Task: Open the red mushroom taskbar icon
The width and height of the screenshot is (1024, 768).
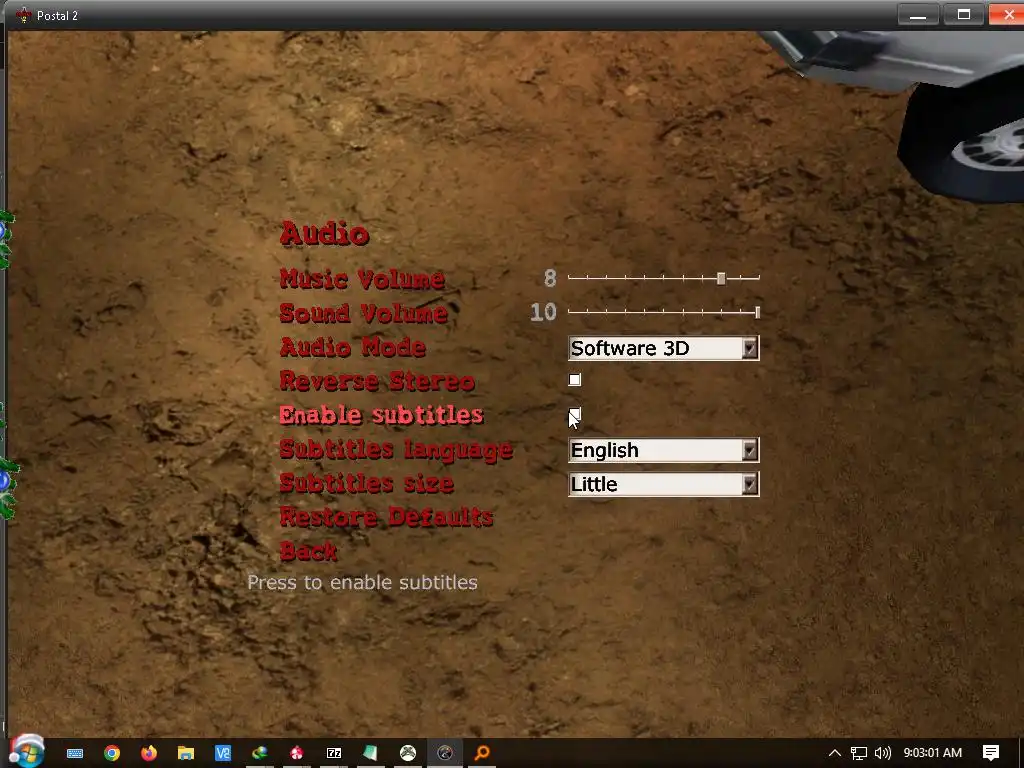Action: 296,753
